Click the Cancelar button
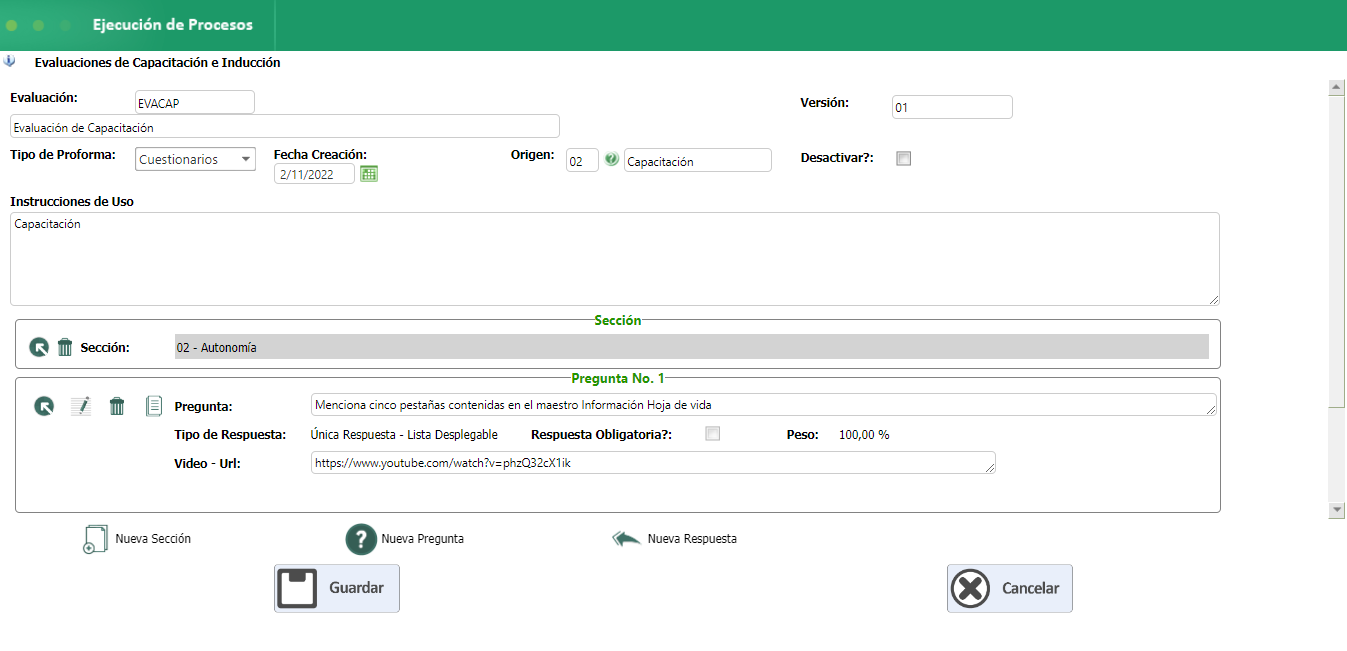Screen dimensions: 1347x651 click(1010, 588)
